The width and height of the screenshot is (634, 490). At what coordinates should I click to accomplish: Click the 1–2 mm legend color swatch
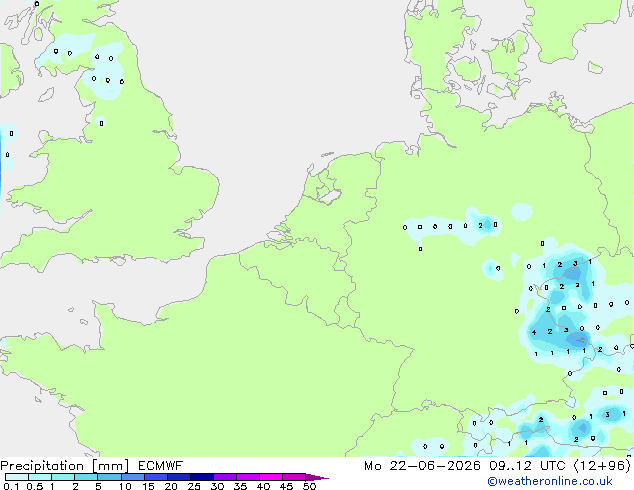click(63, 477)
